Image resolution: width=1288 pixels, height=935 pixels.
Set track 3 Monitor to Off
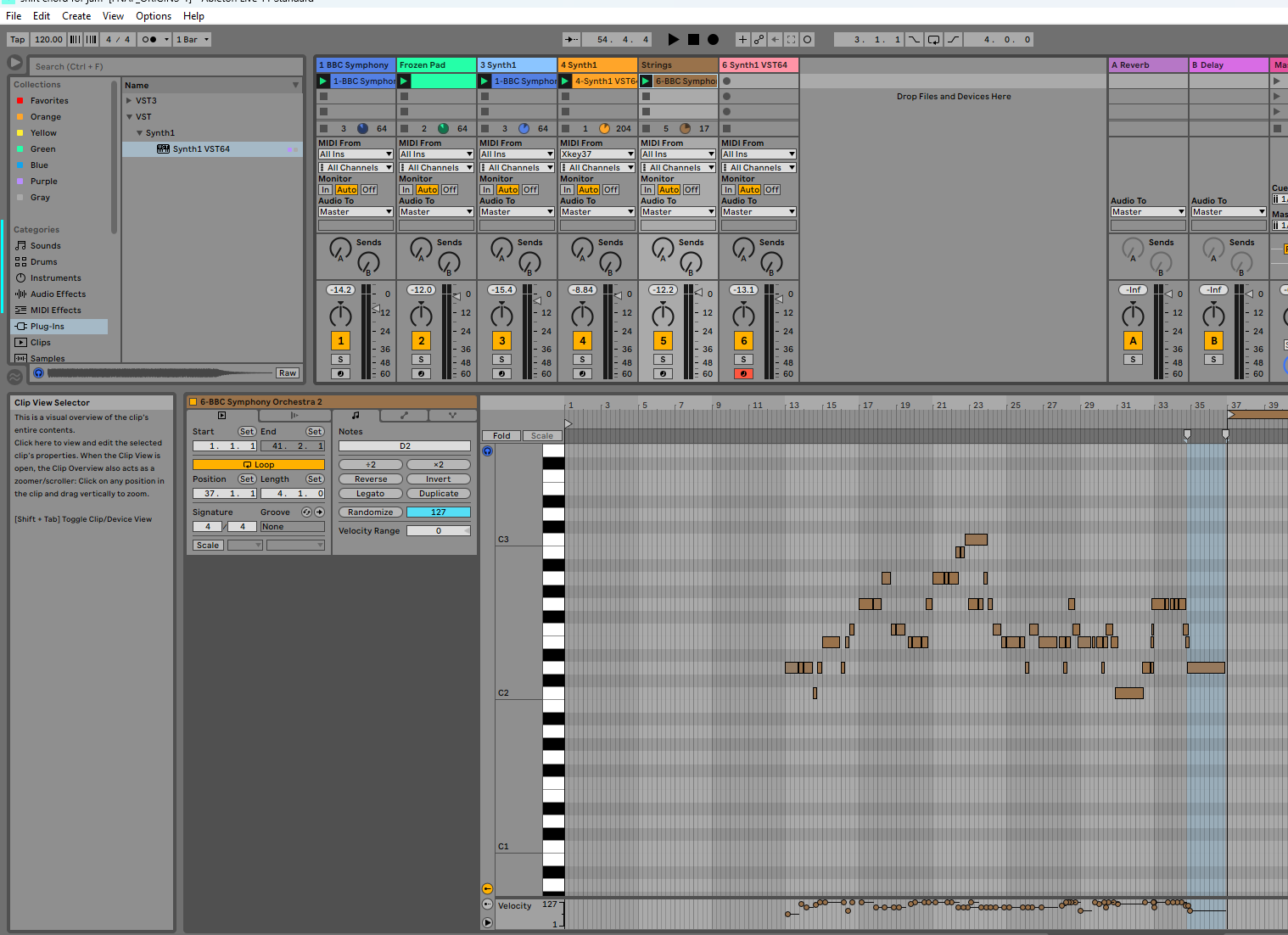[x=530, y=190]
